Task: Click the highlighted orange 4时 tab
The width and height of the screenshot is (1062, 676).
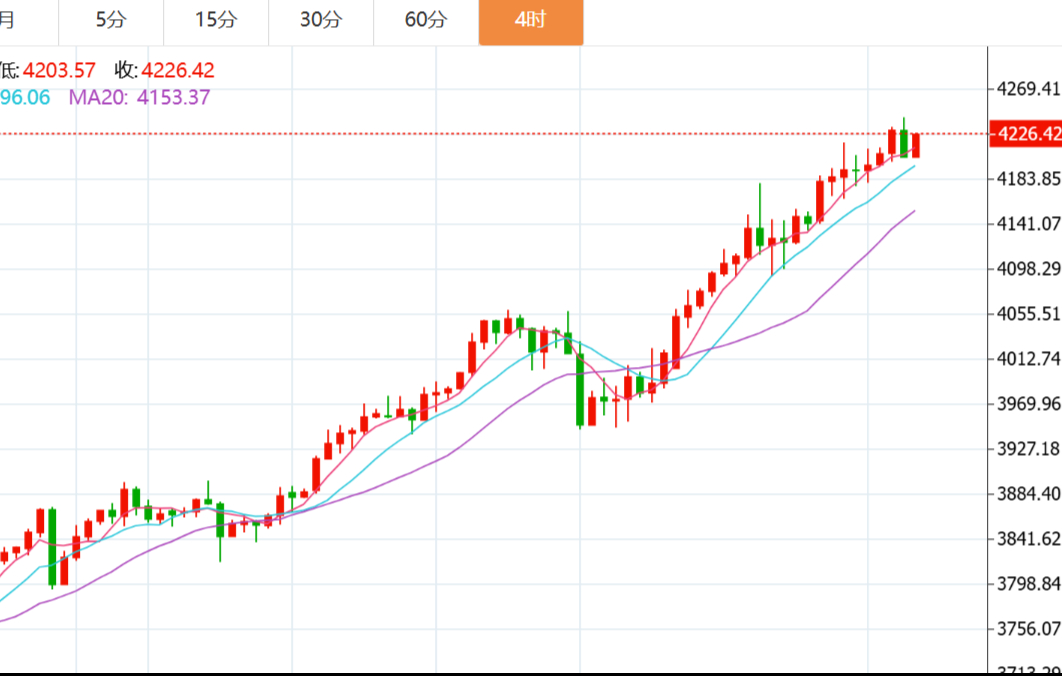Action: pos(531,21)
